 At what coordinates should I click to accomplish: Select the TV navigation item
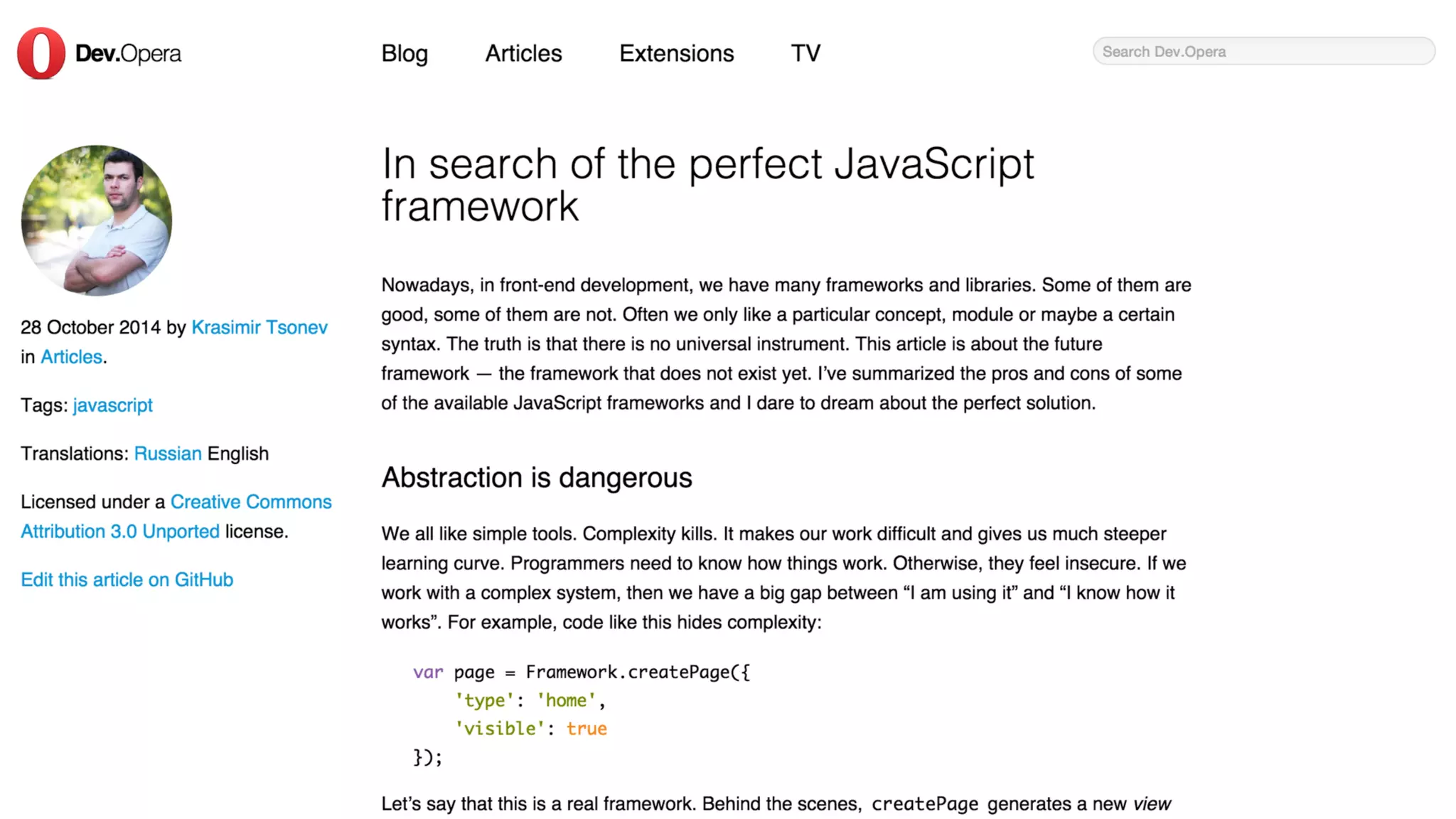click(x=805, y=53)
